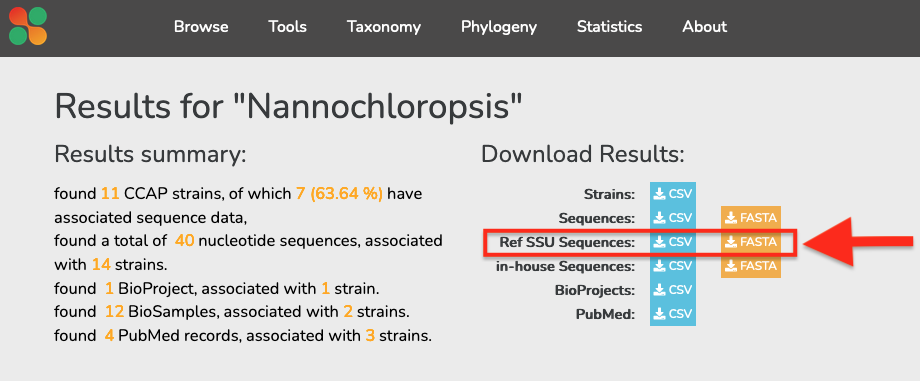Viewport: 920px width, 381px height.
Task: Download Strains results as CSV
Action: (x=673, y=194)
